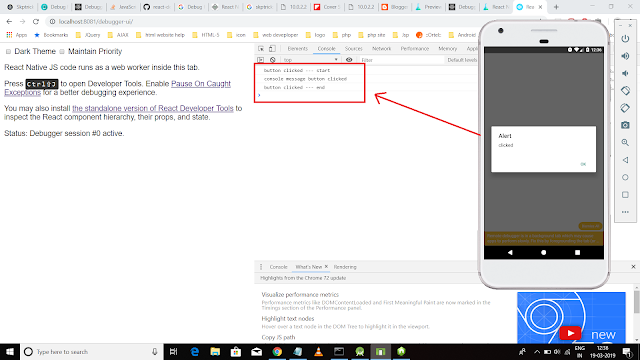The image size is (640, 360).
Task: Open File Explorer from taskbar
Action: (215, 351)
